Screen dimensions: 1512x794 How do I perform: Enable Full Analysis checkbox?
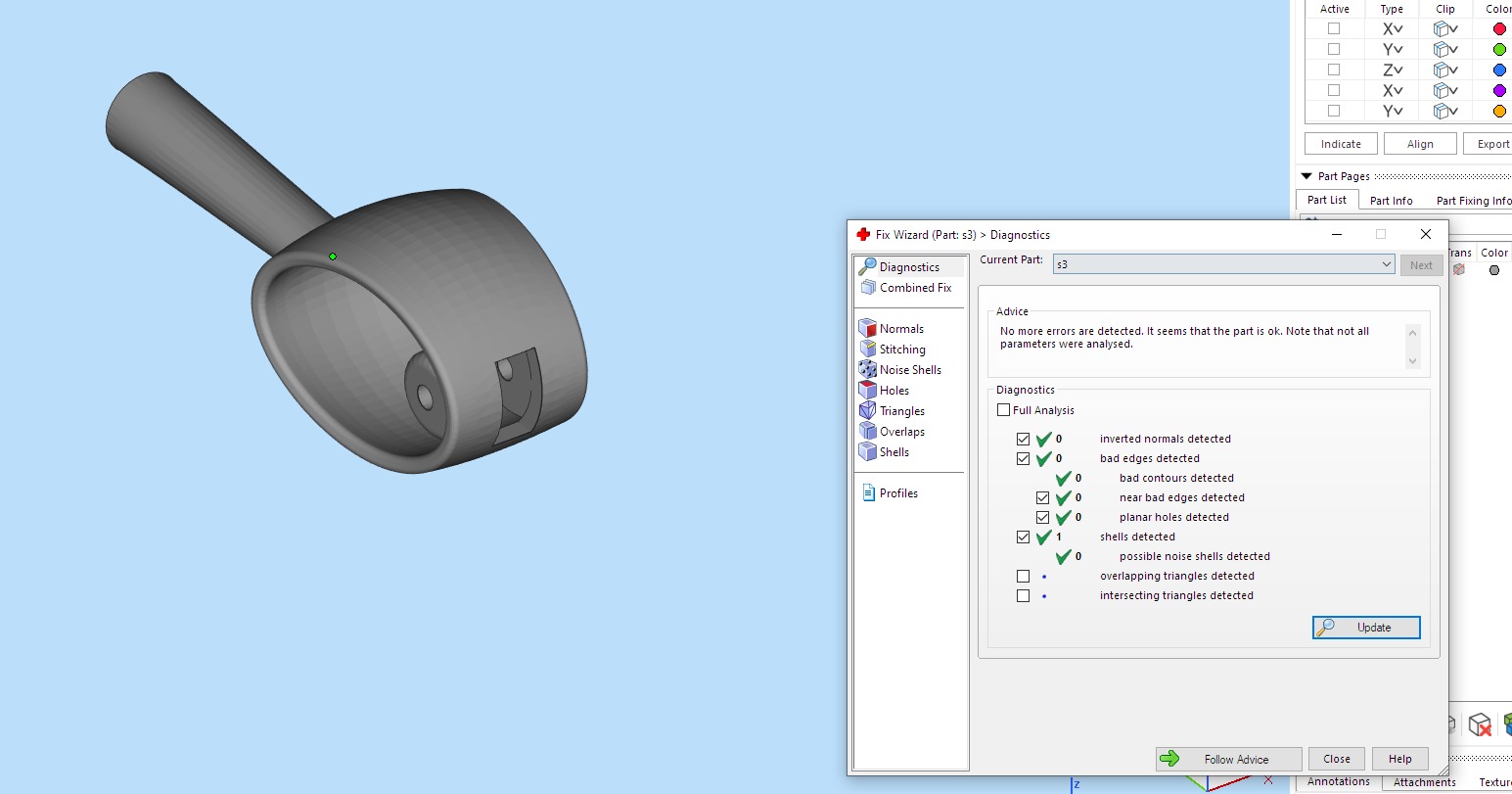tap(1003, 410)
